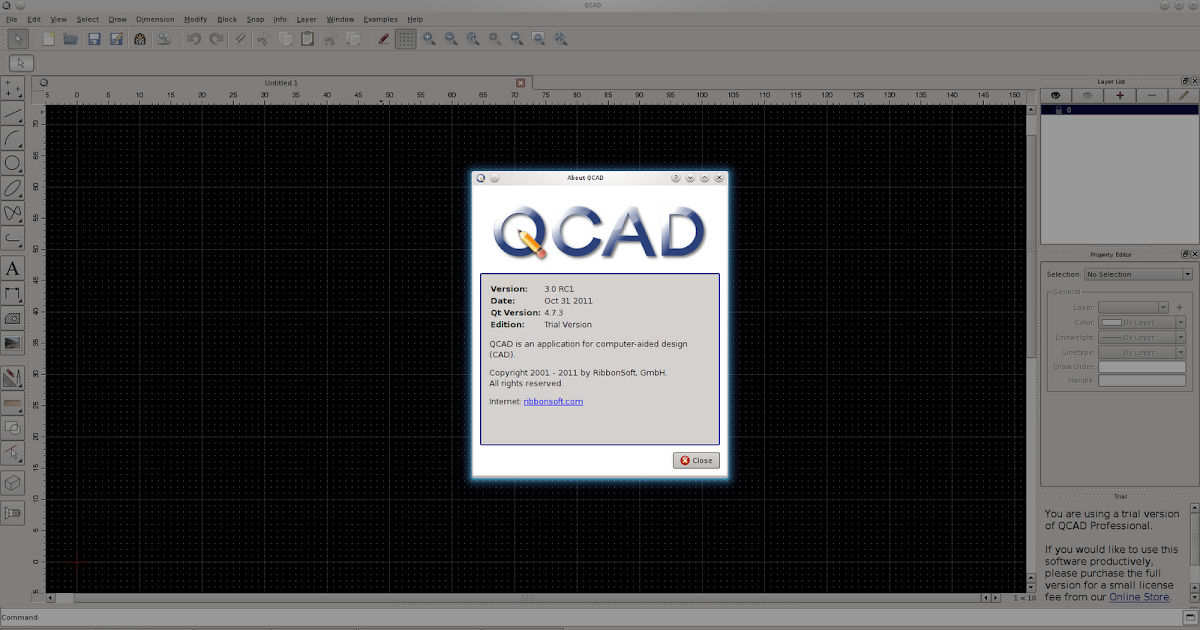Screen dimensions: 1200x630
Task: Open the Dimension menu
Action: (x=155, y=19)
